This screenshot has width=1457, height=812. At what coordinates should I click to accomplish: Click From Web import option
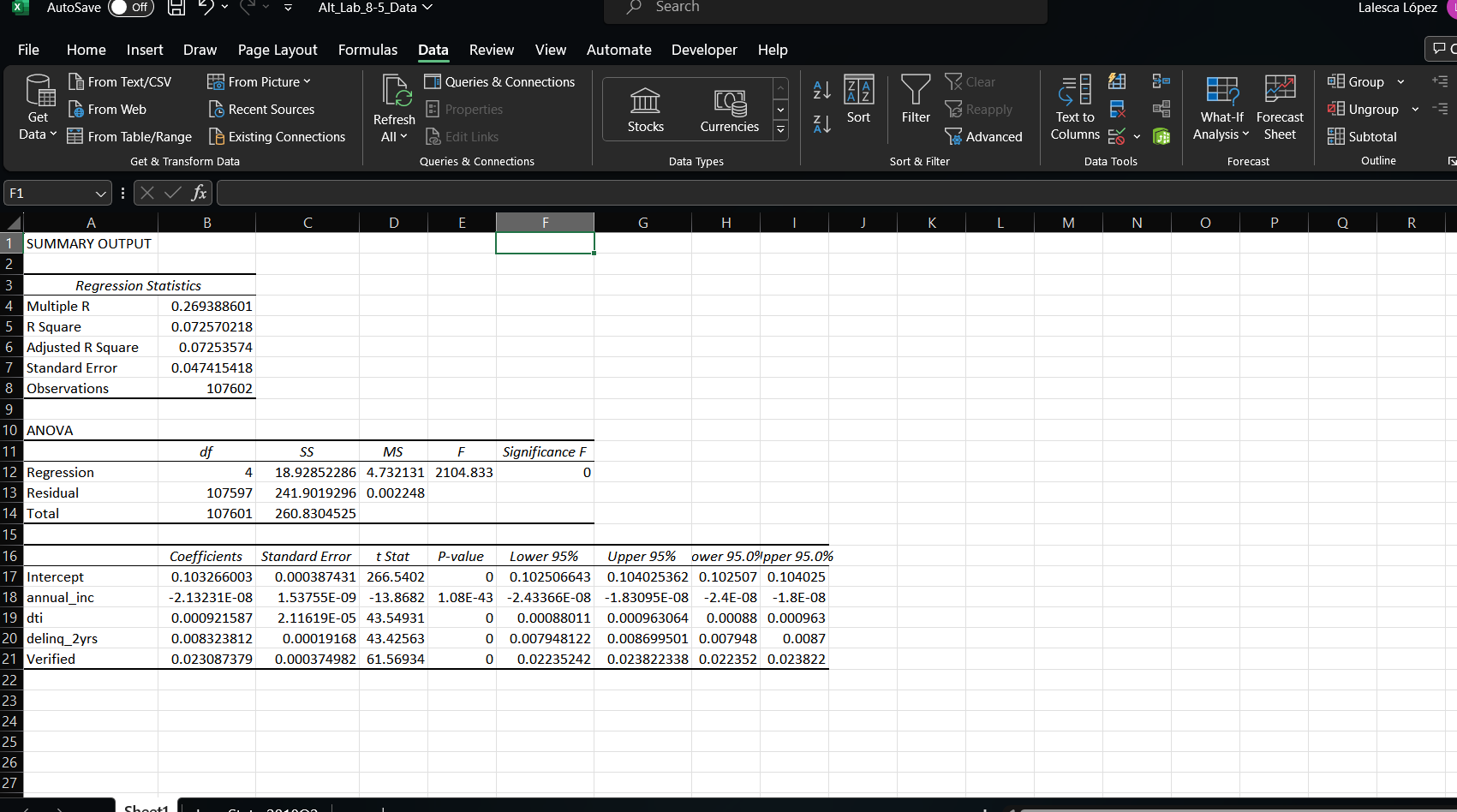pos(107,109)
